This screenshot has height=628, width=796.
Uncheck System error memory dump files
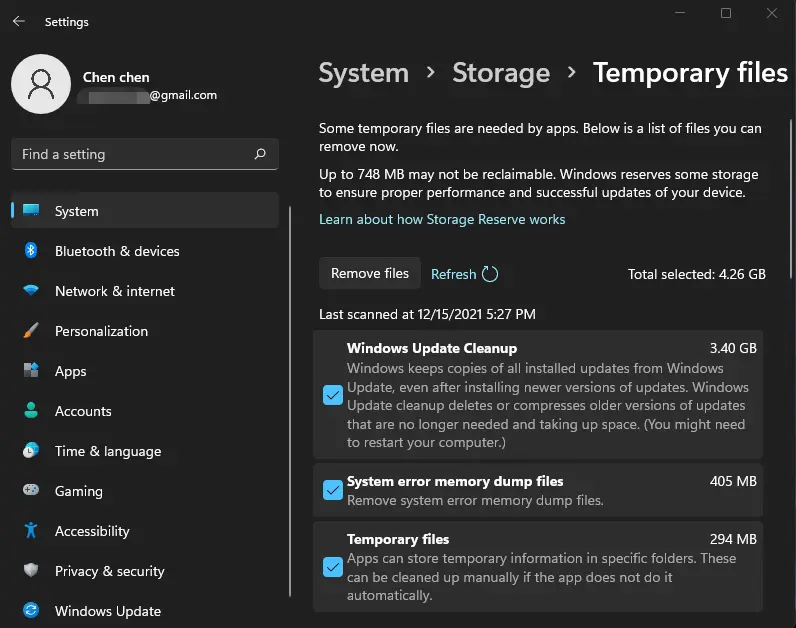click(x=333, y=490)
